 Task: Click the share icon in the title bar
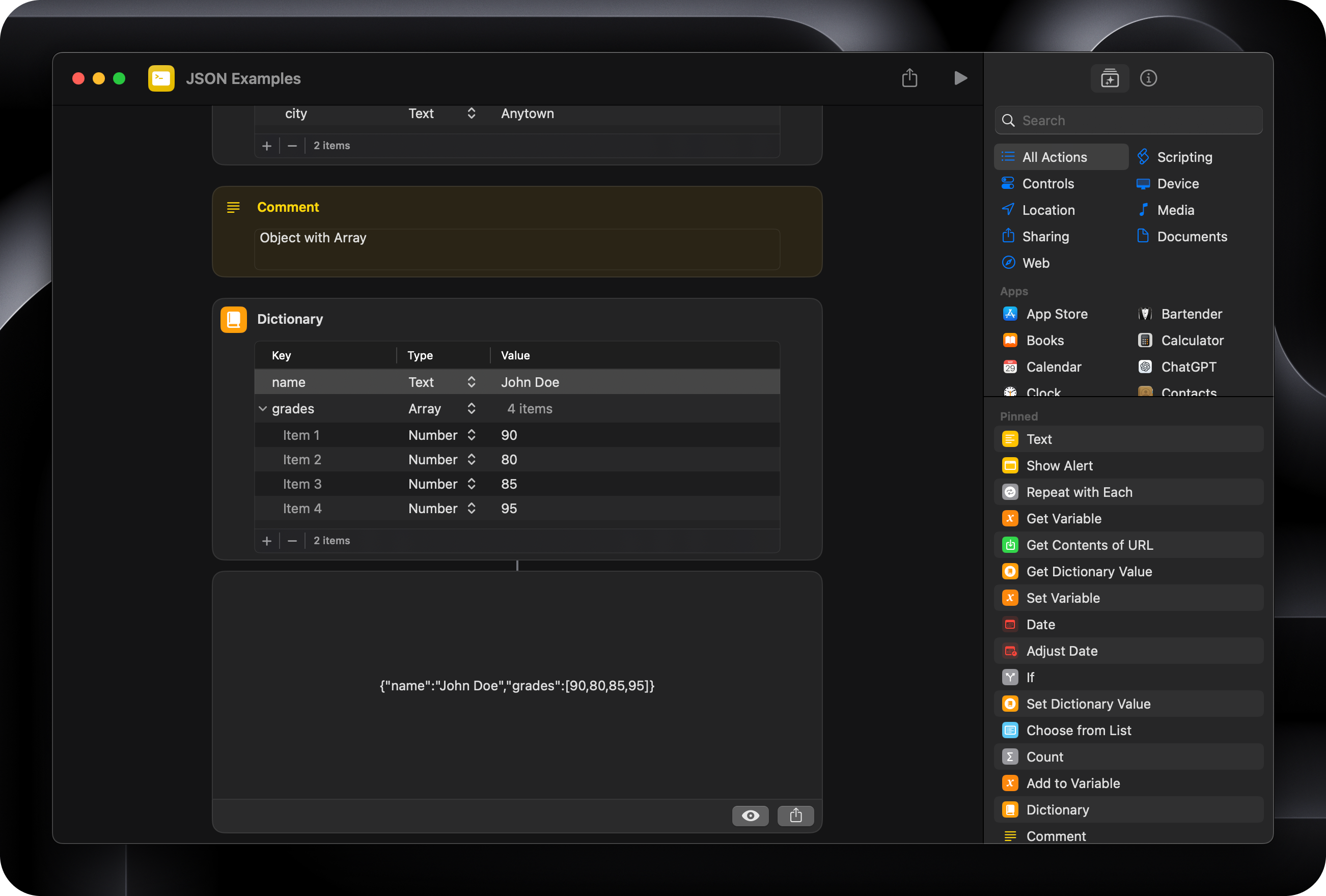coord(909,78)
